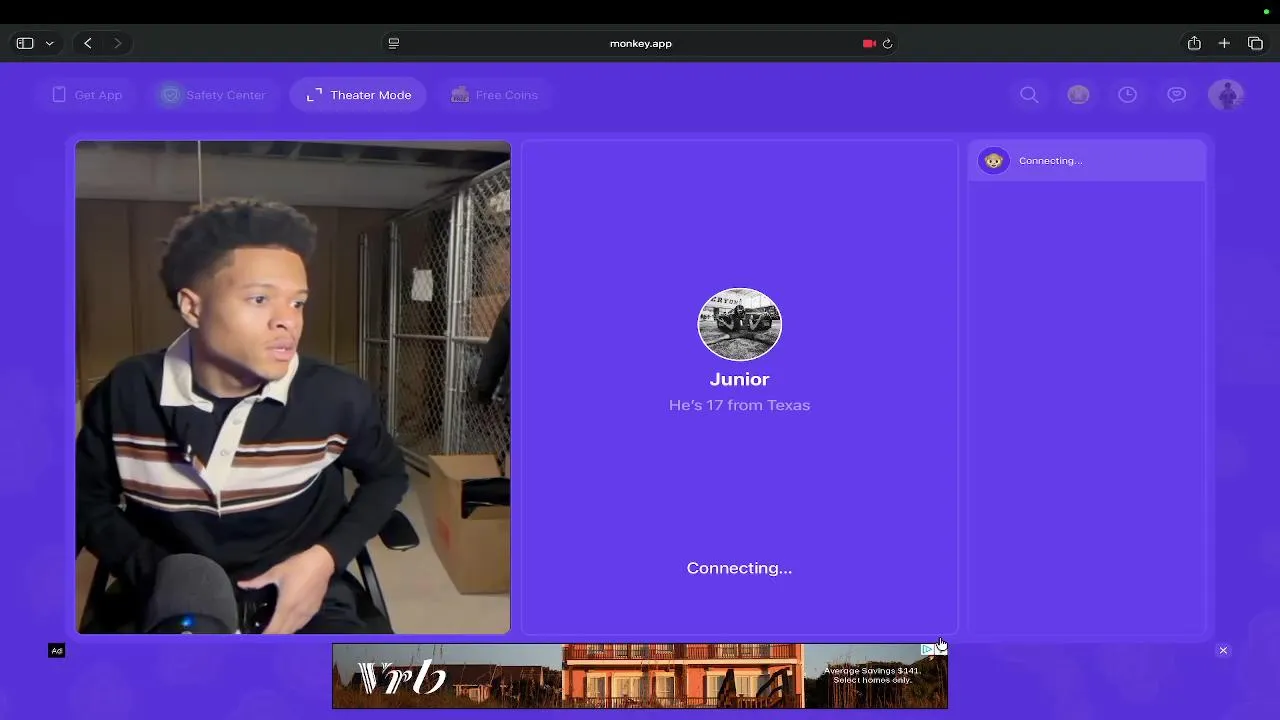Click the text "He's 17 from Texas"
This screenshot has width=1280, height=720.
[739, 405]
